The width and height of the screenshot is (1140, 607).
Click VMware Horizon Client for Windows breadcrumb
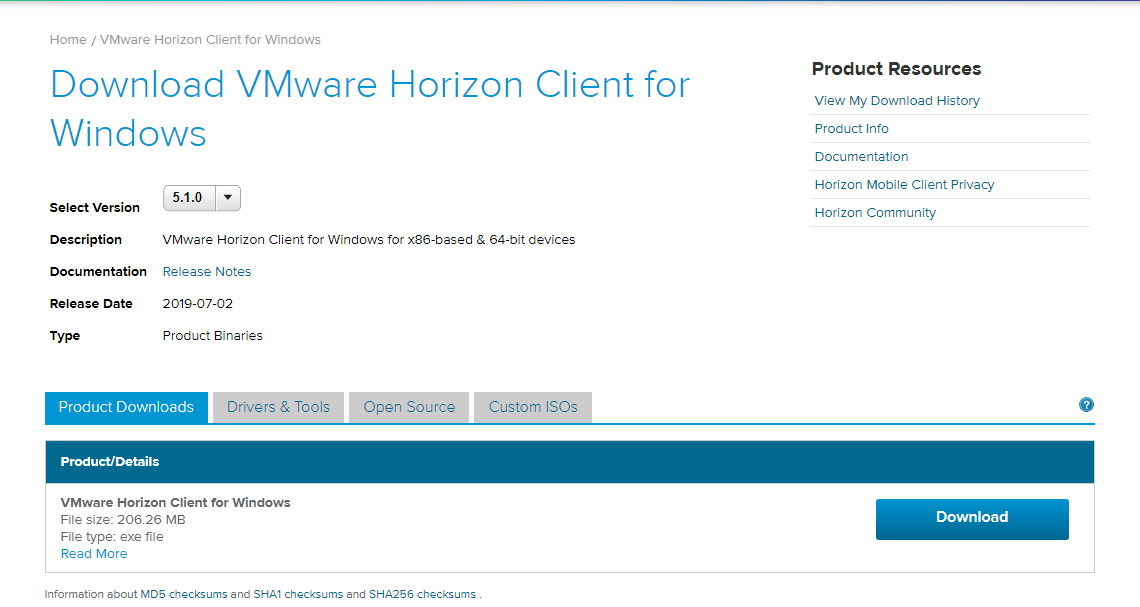click(210, 40)
